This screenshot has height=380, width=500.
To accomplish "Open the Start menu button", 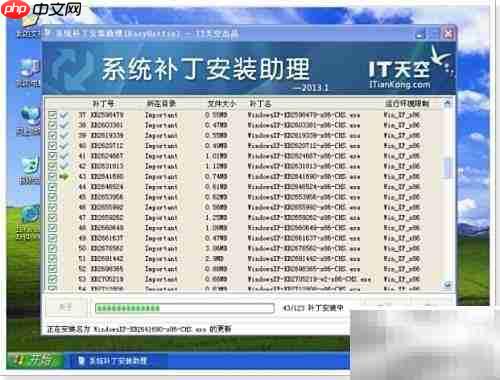I will pyautogui.click(x=35, y=360).
